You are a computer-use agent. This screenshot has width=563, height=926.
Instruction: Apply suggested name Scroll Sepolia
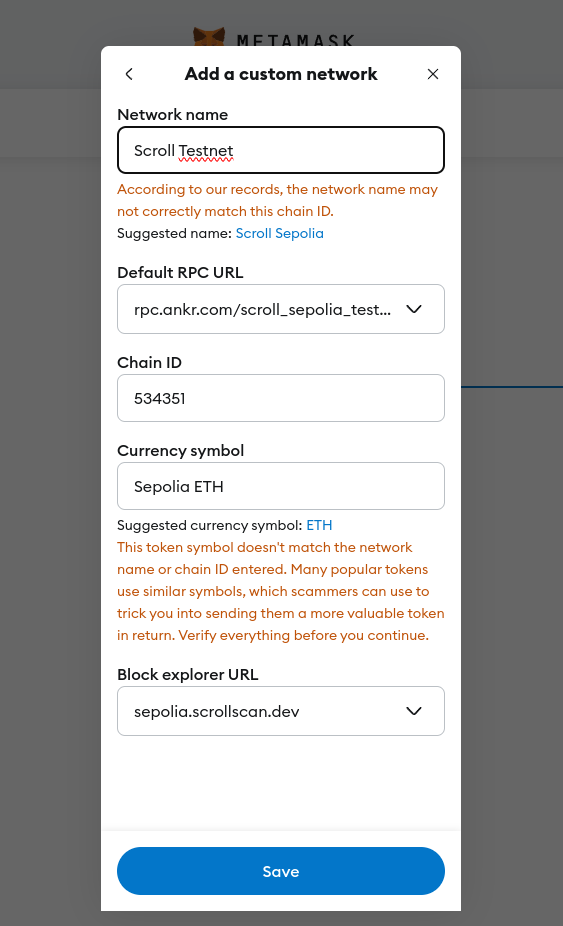[279, 233]
